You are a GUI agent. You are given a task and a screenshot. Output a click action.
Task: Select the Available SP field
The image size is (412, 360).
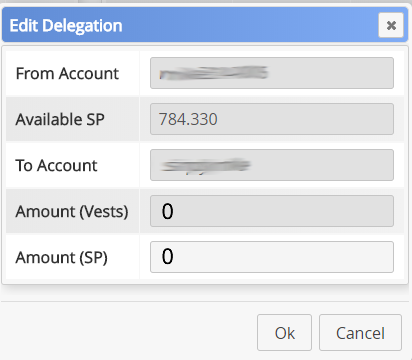(272, 119)
